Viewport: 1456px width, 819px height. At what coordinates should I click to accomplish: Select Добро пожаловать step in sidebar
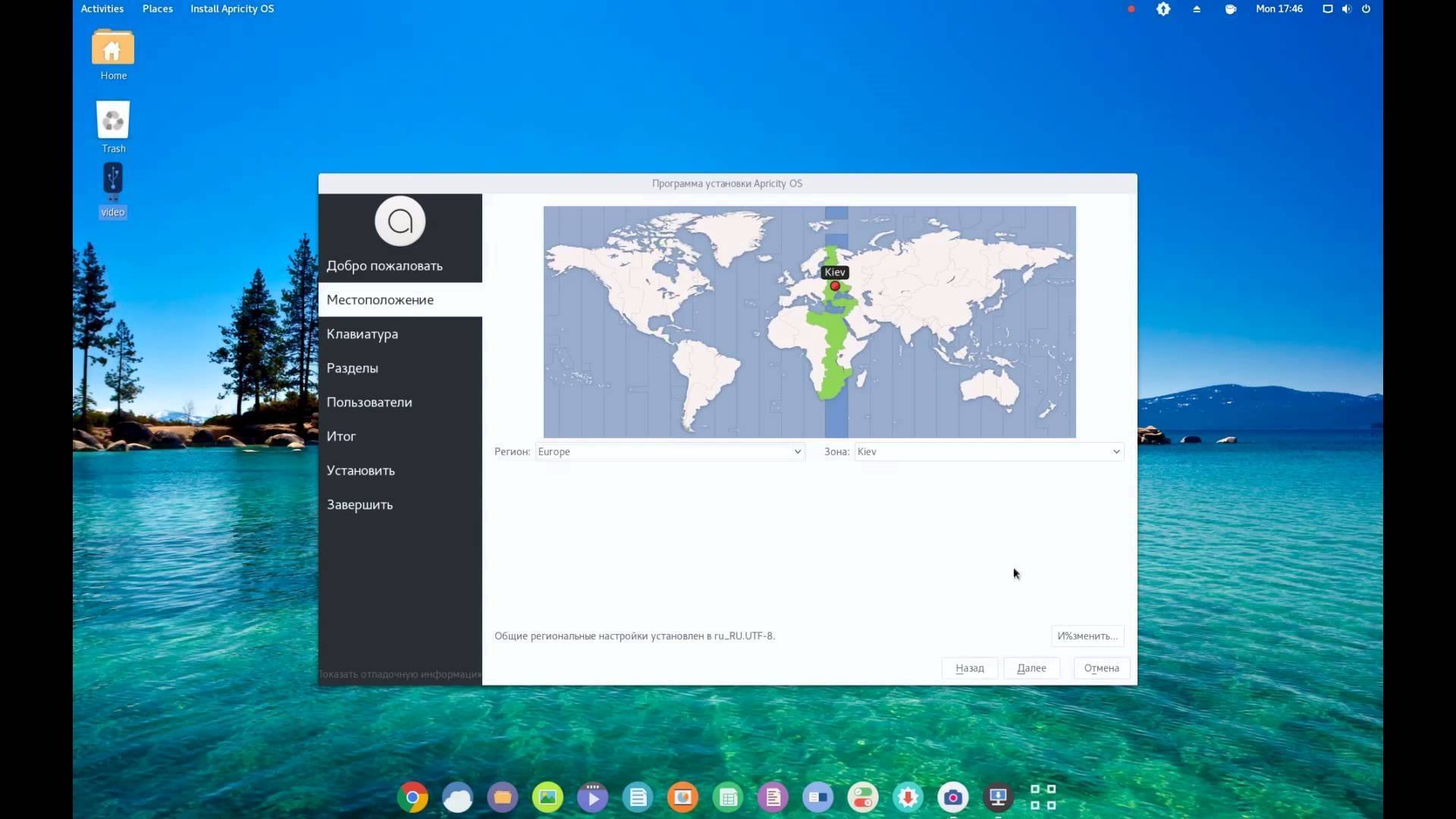click(400, 266)
